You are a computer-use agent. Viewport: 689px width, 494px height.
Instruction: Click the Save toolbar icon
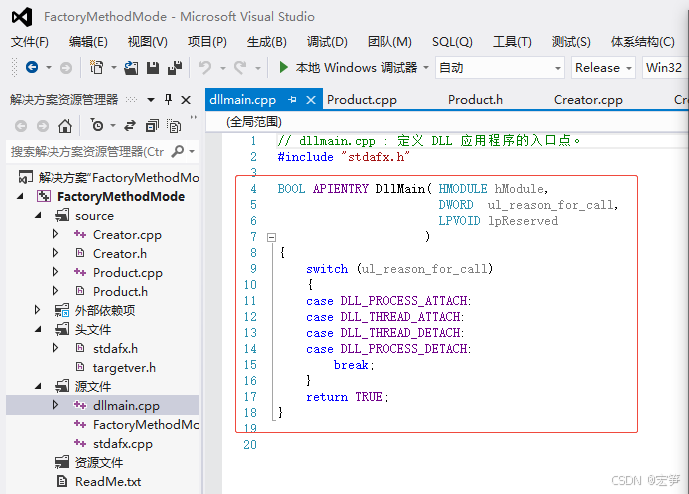click(152, 68)
